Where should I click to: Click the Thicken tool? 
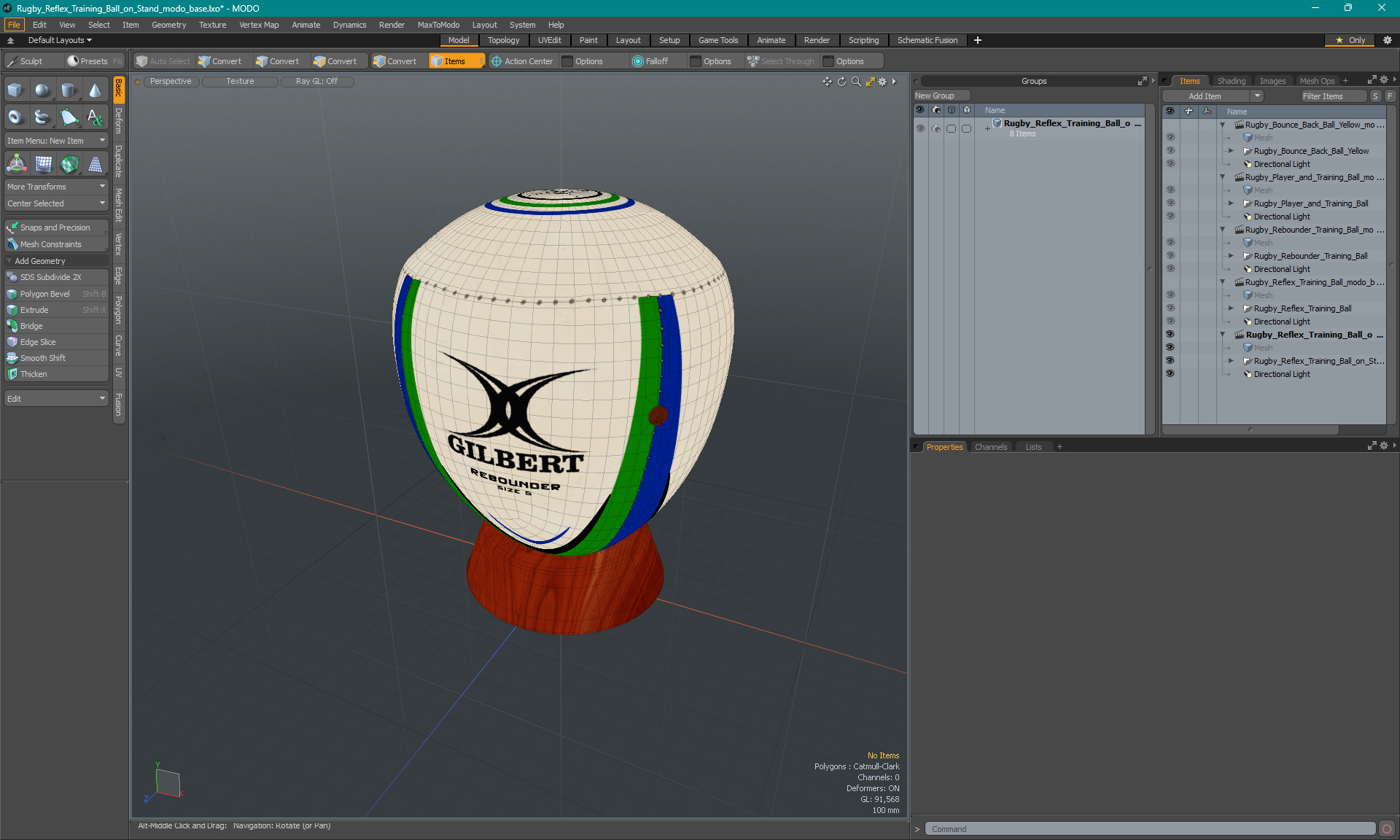[x=56, y=374]
